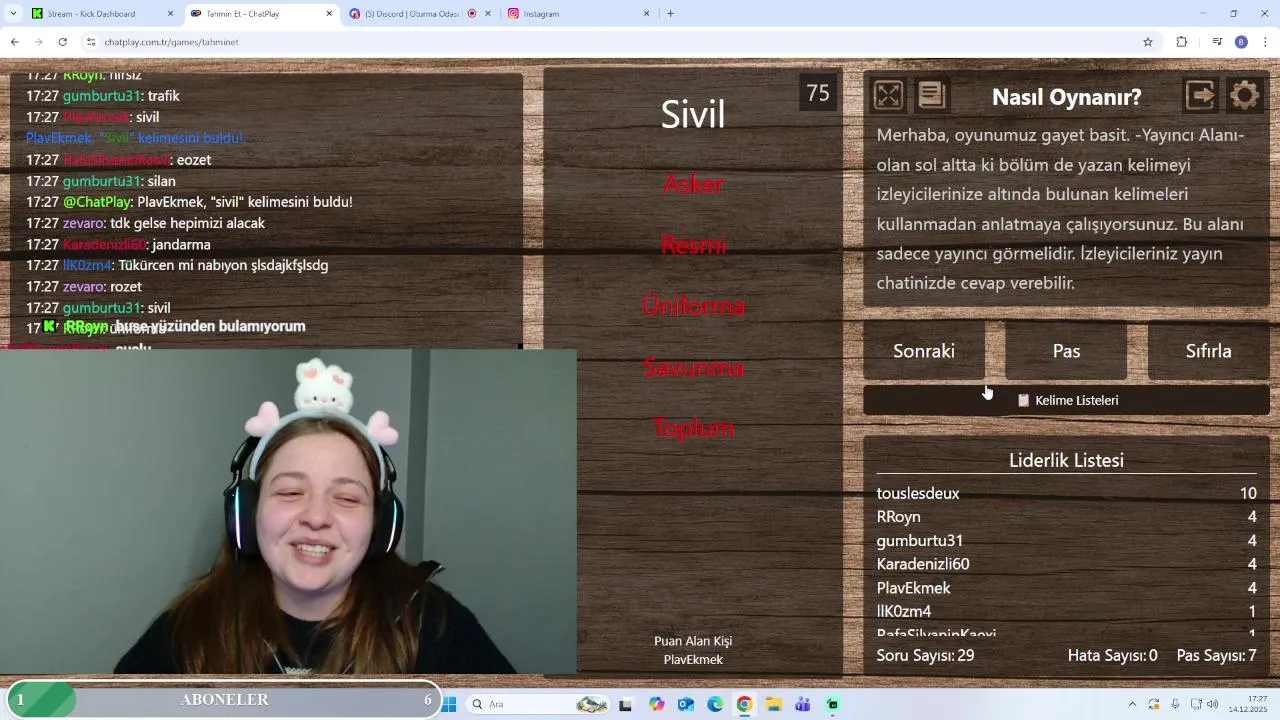Click gumburtu31 in the leaderboard
Viewport: 1280px width, 720px height.
coord(920,541)
